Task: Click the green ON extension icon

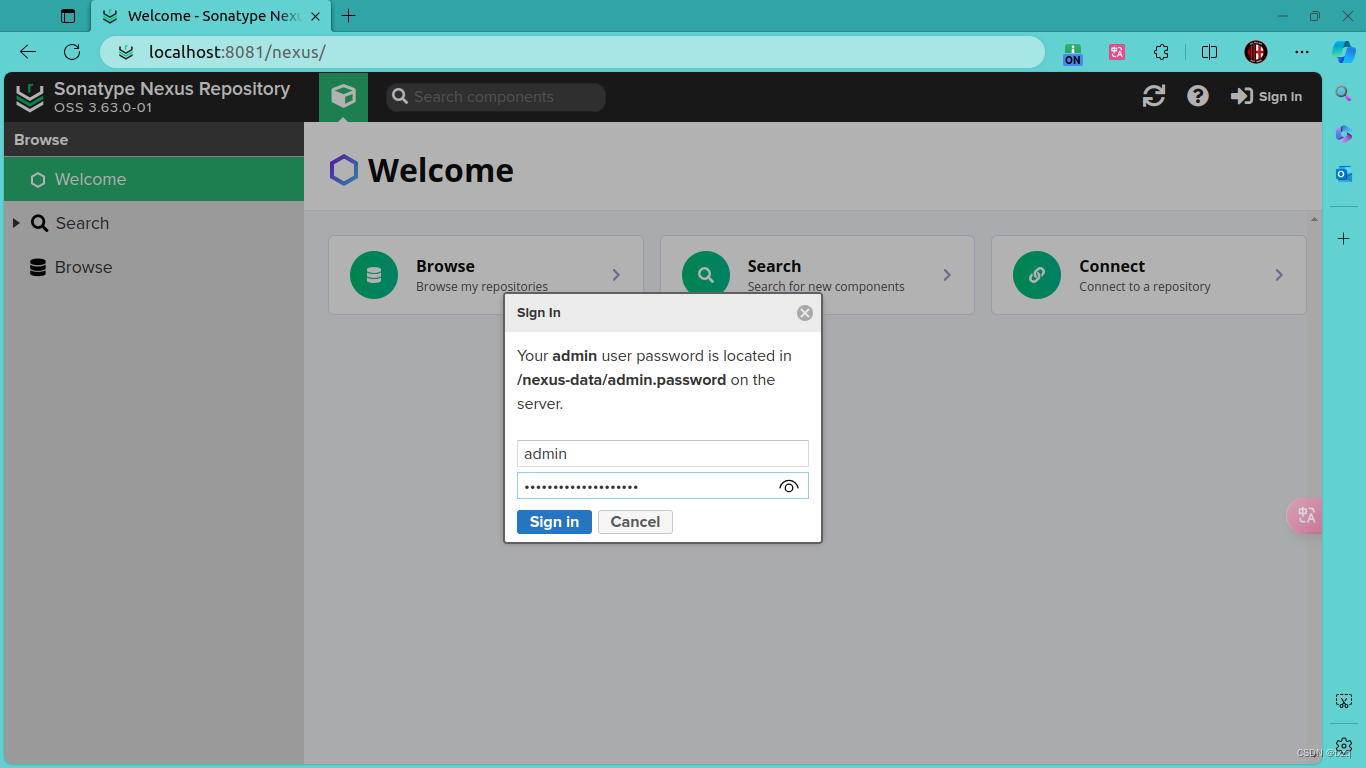Action: (x=1073, y=53)
